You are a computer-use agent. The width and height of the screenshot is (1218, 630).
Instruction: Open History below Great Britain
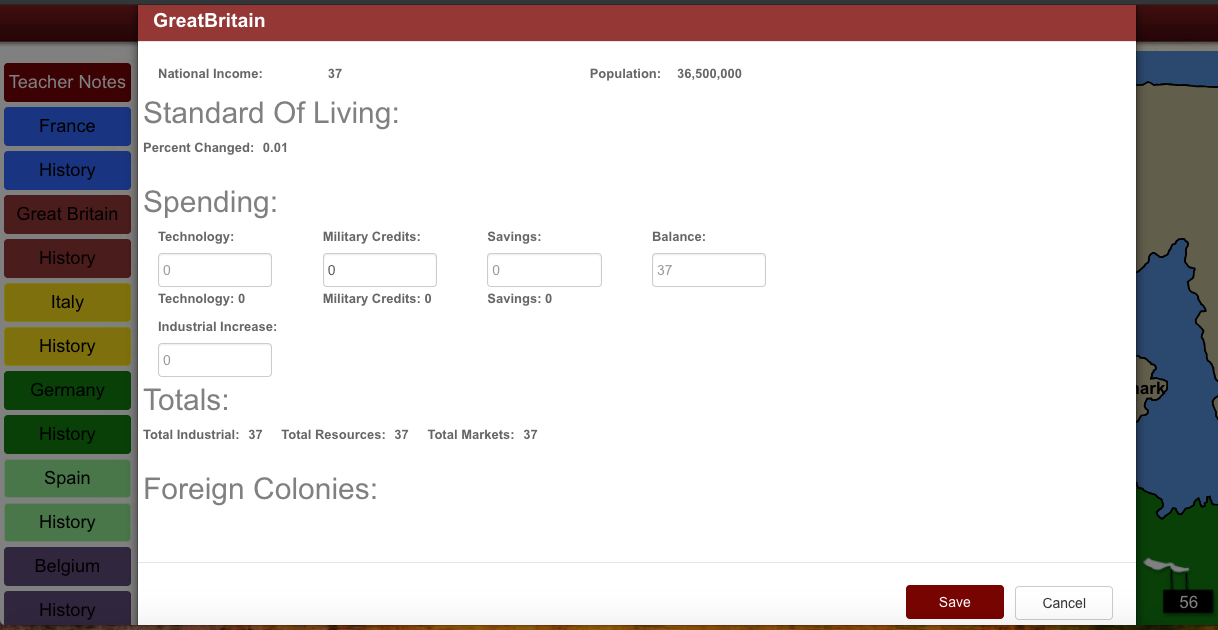click(67, 258)
